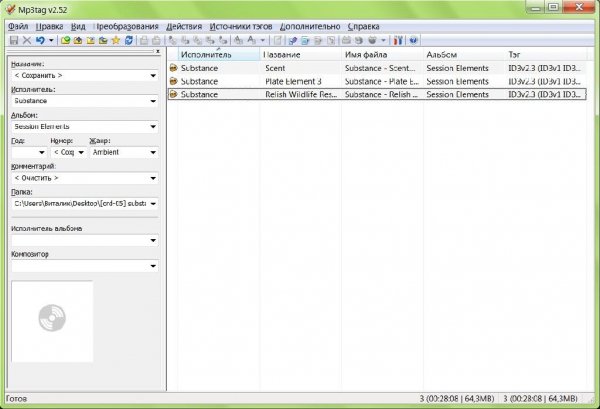Click the blue Help question mark icon
600x409 pixels.
pos(413,40)
